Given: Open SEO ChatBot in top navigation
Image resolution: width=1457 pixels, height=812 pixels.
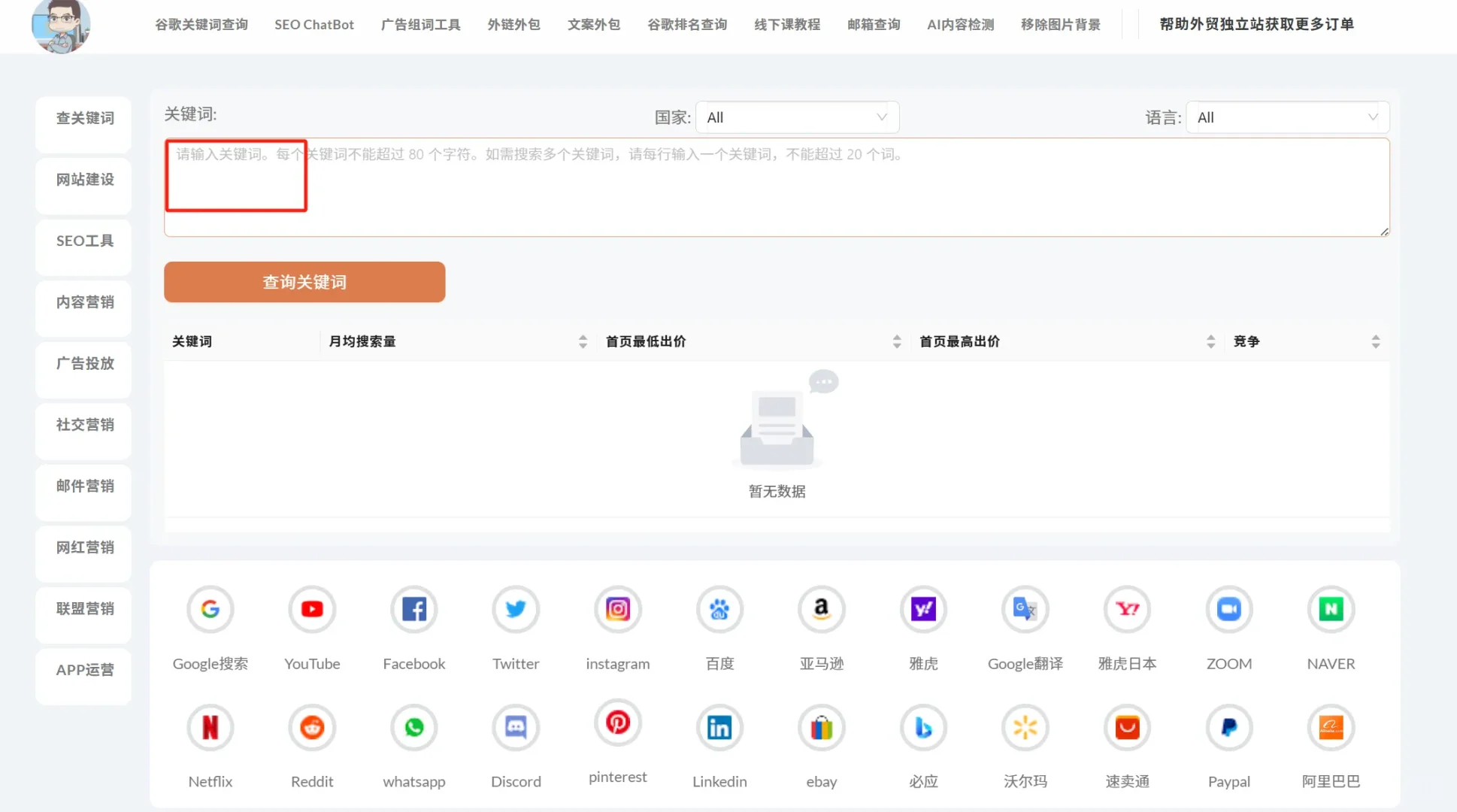Looking at the screenshot, I should click(314, 25).
